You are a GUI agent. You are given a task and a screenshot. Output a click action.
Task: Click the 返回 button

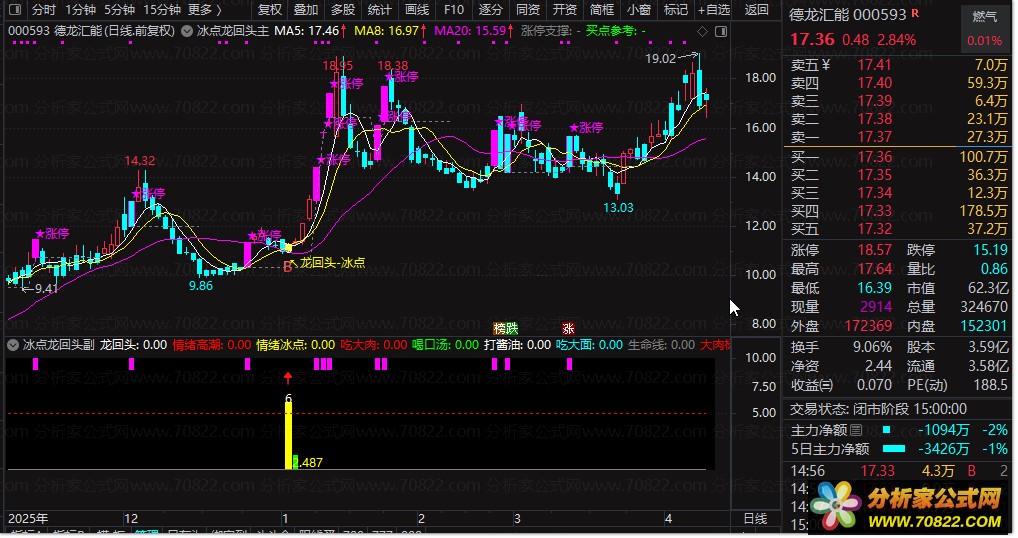pyautogui.click(x=757, y=10)
